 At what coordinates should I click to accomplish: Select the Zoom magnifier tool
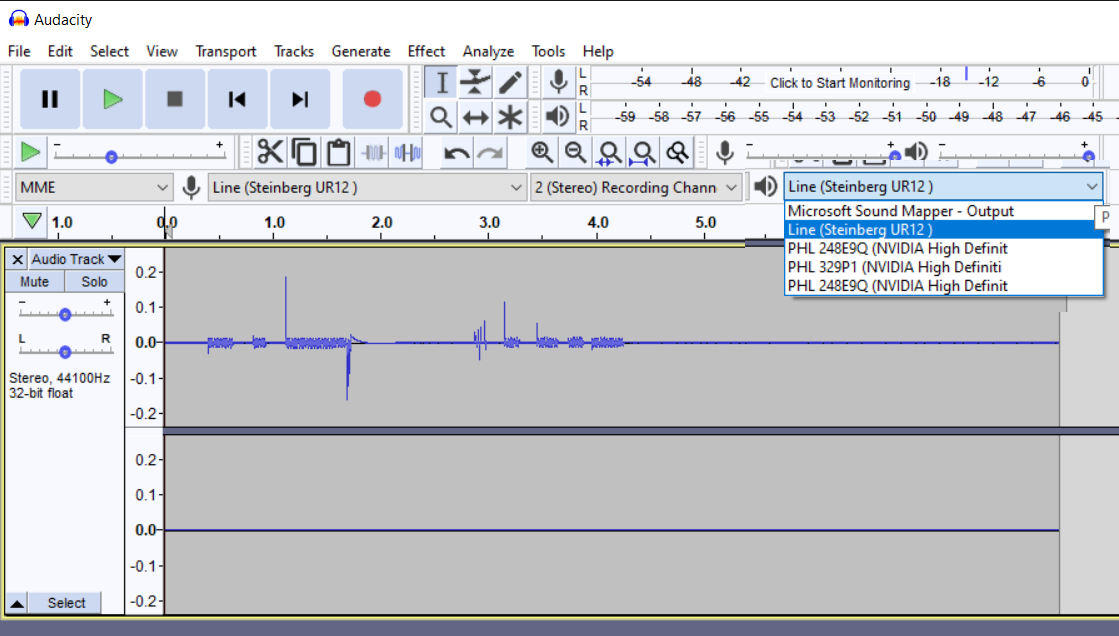(x=442, y=116)
